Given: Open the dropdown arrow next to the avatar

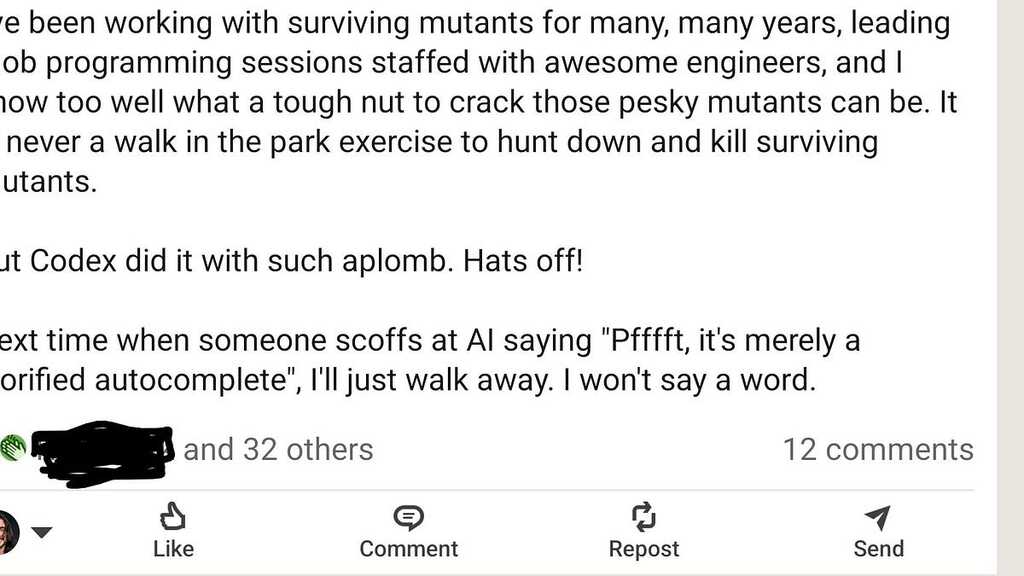Looking at the screenshot, I should click(x=41, y=532).
